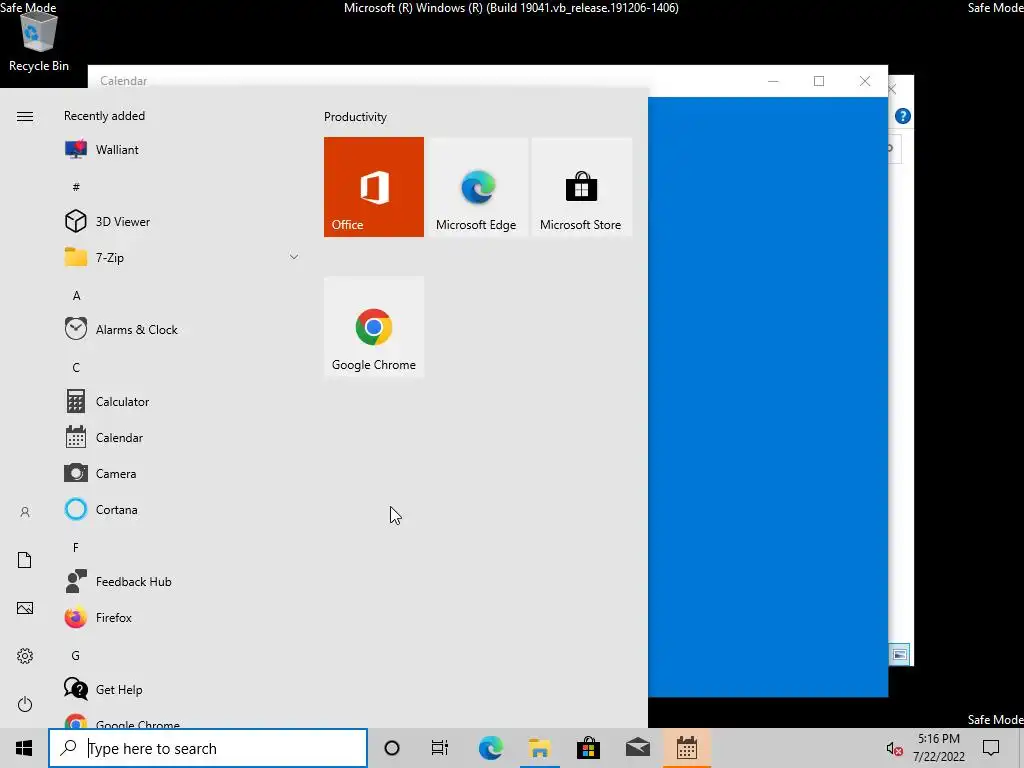Open Pictures from Start sidebar
This screenshot has width=1024, height=768.
click(x=25, y=608)
